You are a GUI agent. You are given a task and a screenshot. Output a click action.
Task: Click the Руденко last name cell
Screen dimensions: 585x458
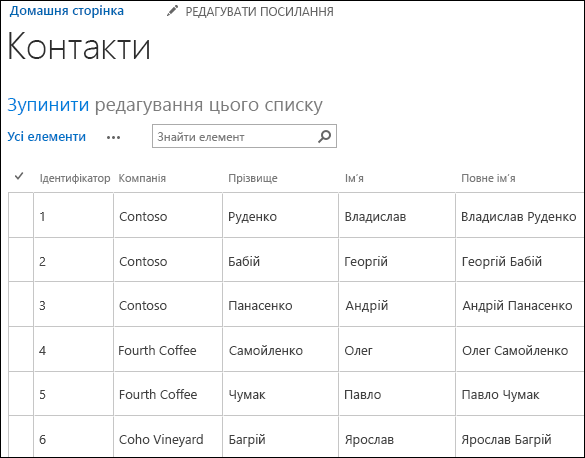pos(281,215)
